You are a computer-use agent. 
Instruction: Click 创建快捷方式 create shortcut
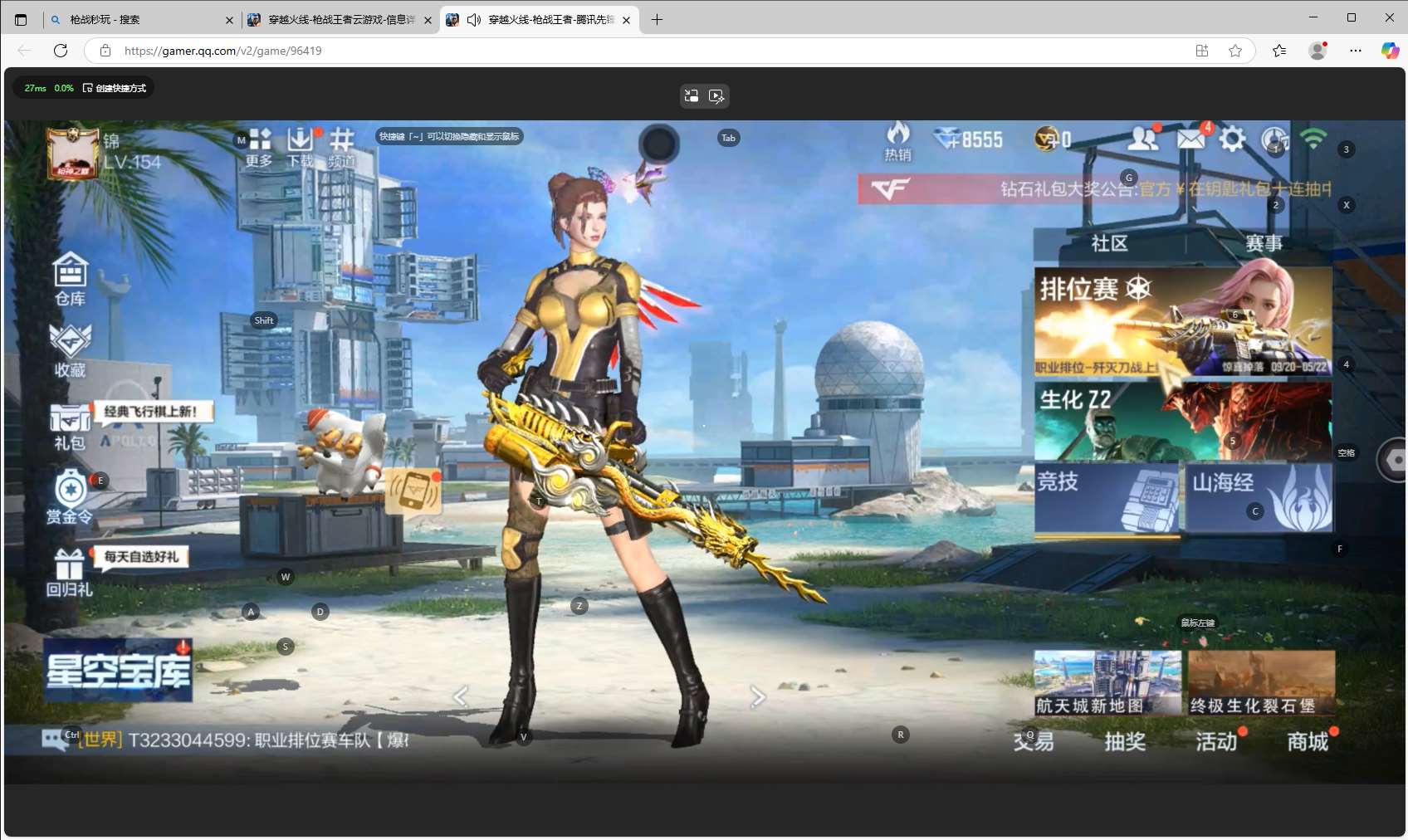[x=115, y=88]
